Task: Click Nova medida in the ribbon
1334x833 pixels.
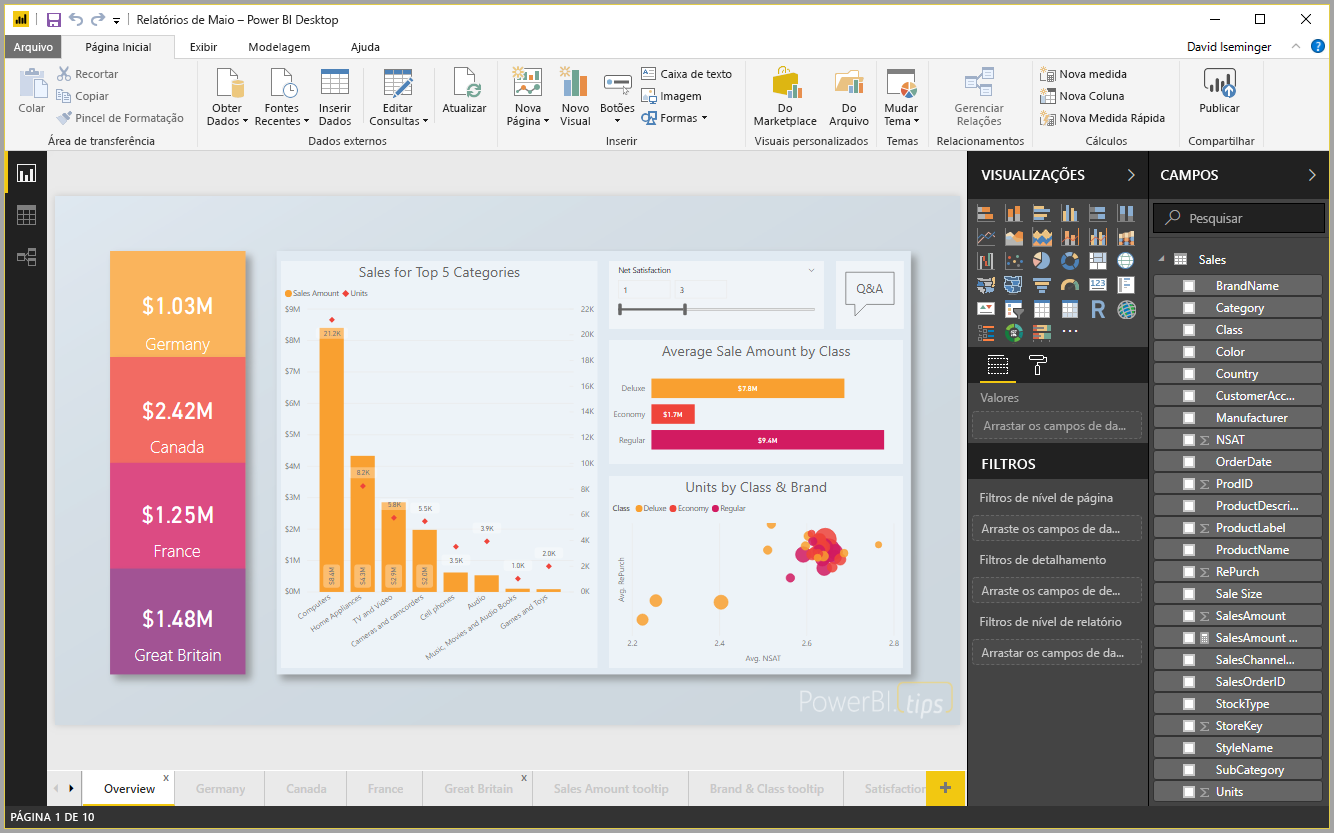Action: point(1084,74)
